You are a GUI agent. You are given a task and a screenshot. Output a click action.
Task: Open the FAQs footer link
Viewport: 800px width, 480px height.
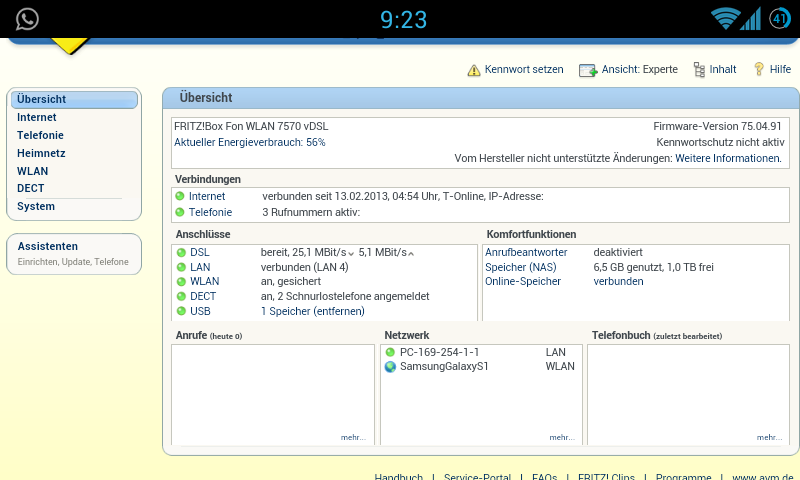point(544,476)
